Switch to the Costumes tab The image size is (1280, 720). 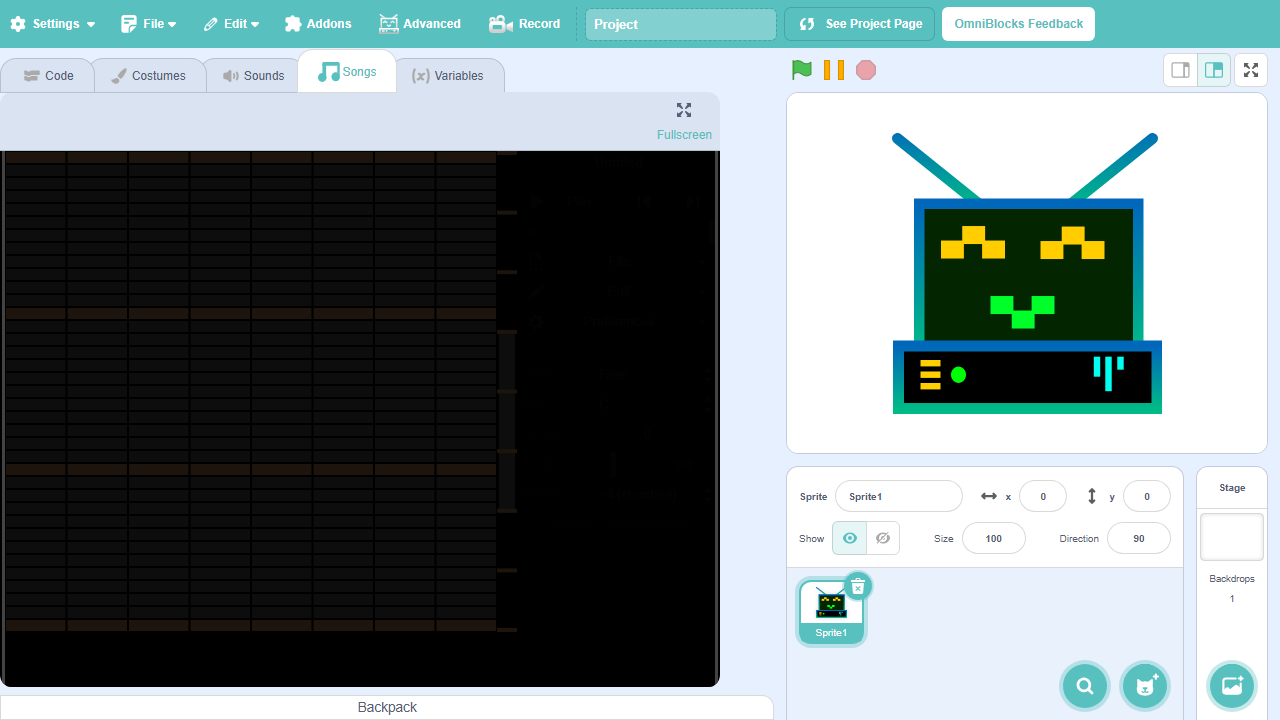(x=149, y=75)
